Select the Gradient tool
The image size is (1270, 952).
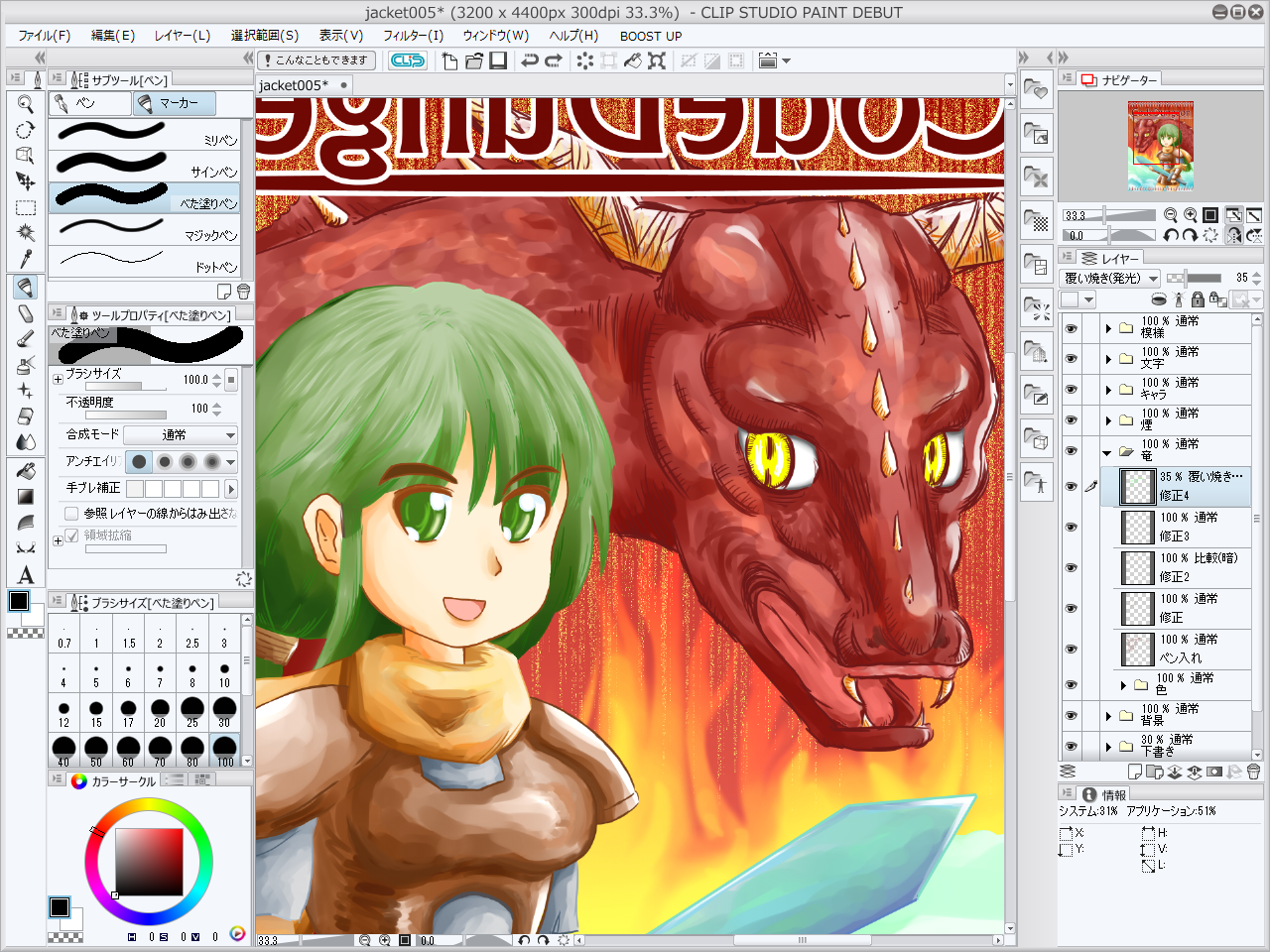click(x=26, y=497)
